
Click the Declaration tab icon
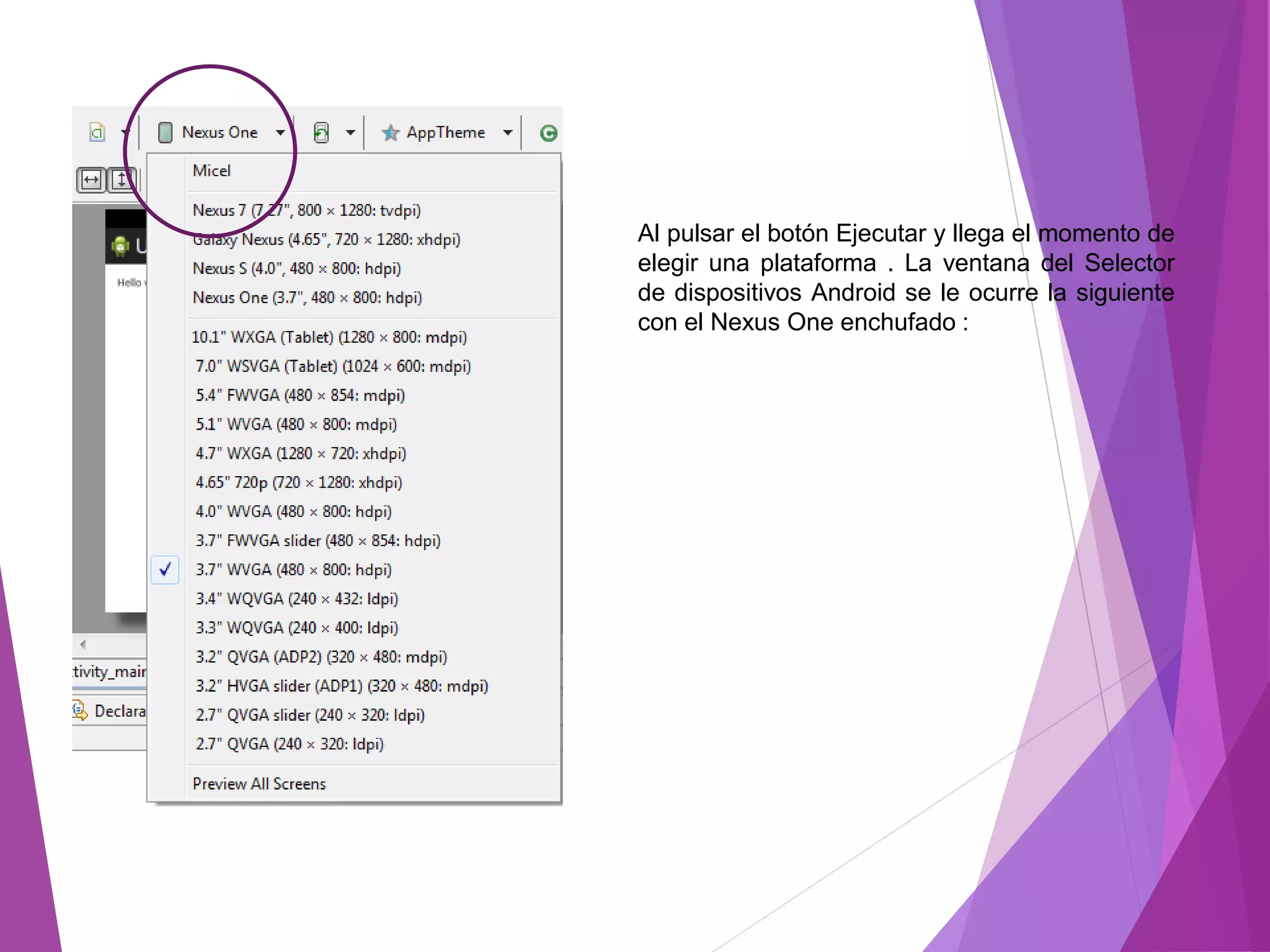79,711
